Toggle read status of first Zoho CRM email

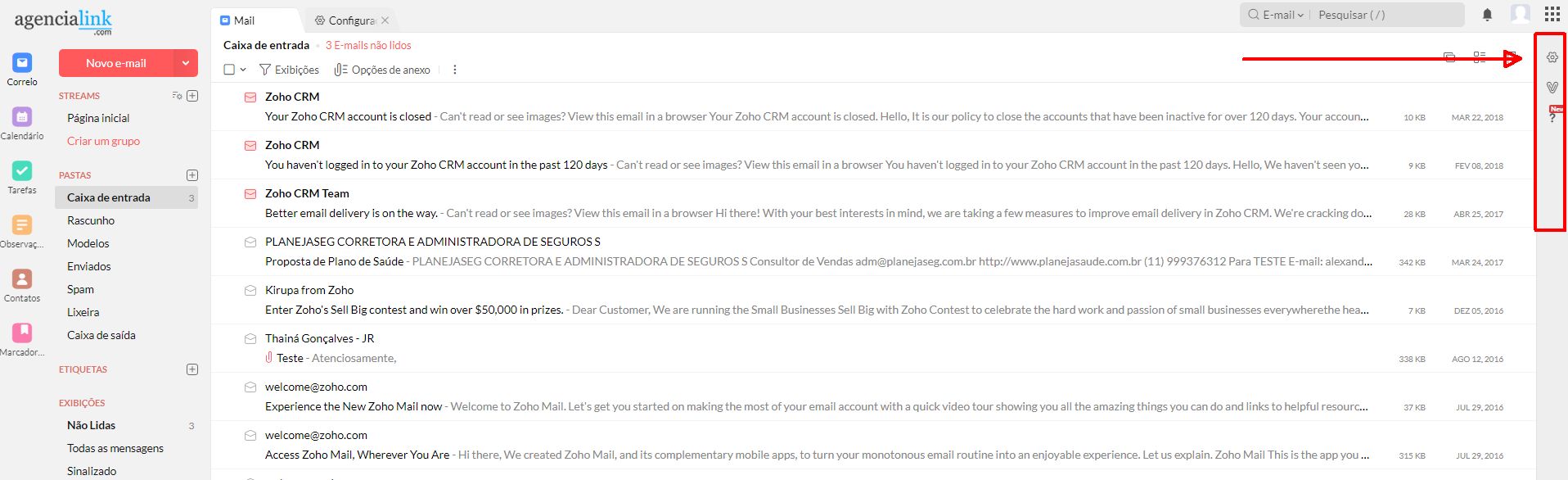(250, 97)
